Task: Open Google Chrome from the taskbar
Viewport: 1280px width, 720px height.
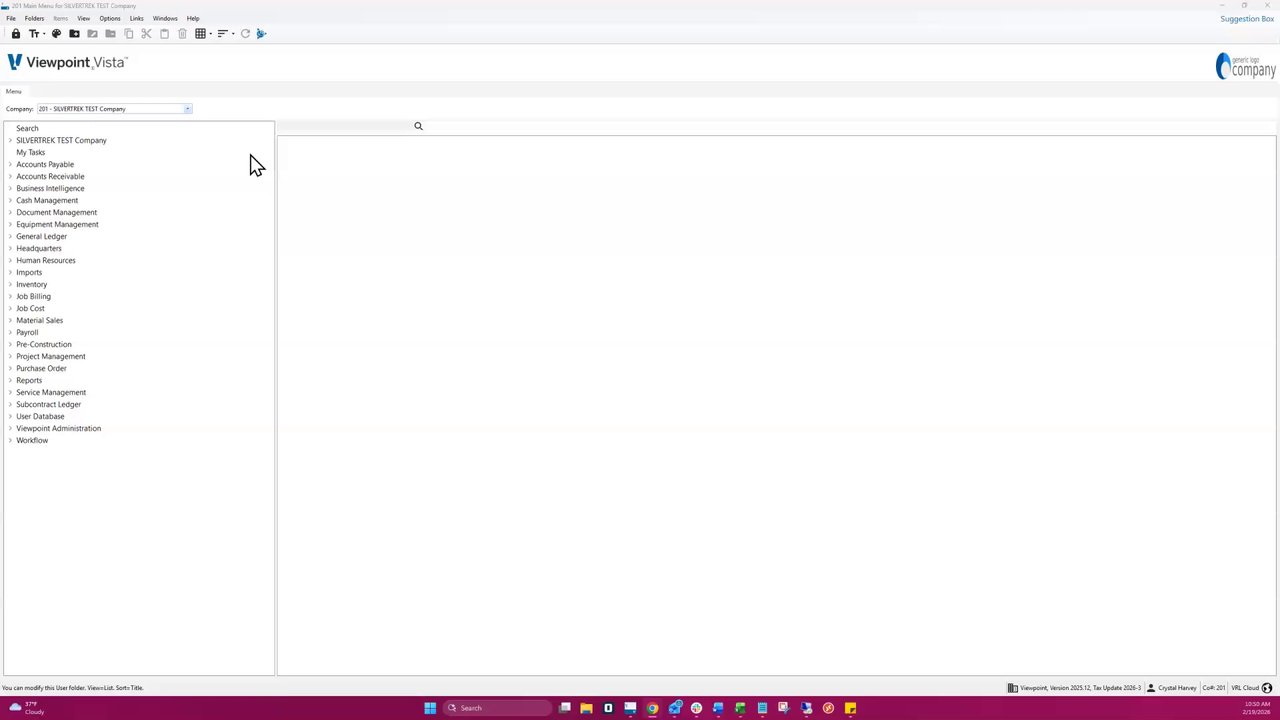Action: coord(652,708)
